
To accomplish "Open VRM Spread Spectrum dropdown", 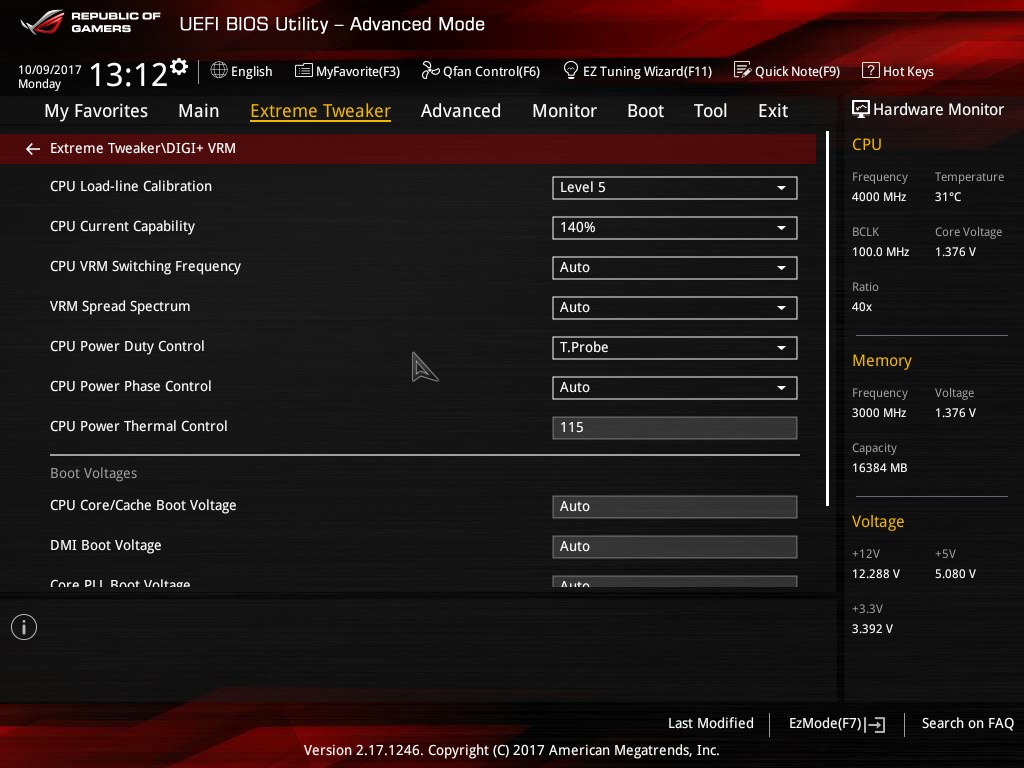I will pyautogui.click(x=675, y=308).
